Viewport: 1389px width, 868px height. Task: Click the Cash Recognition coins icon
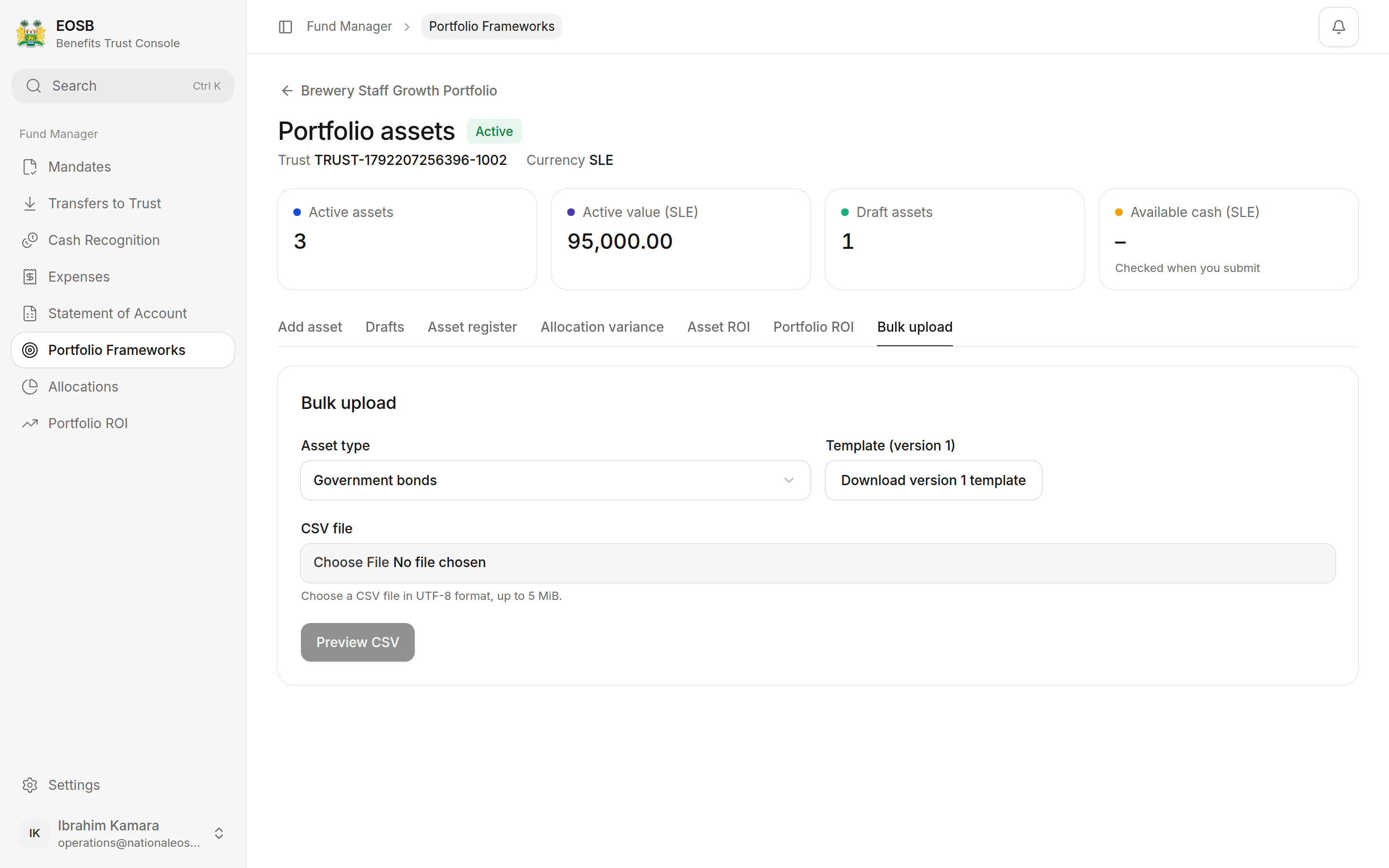click(30, 240)
